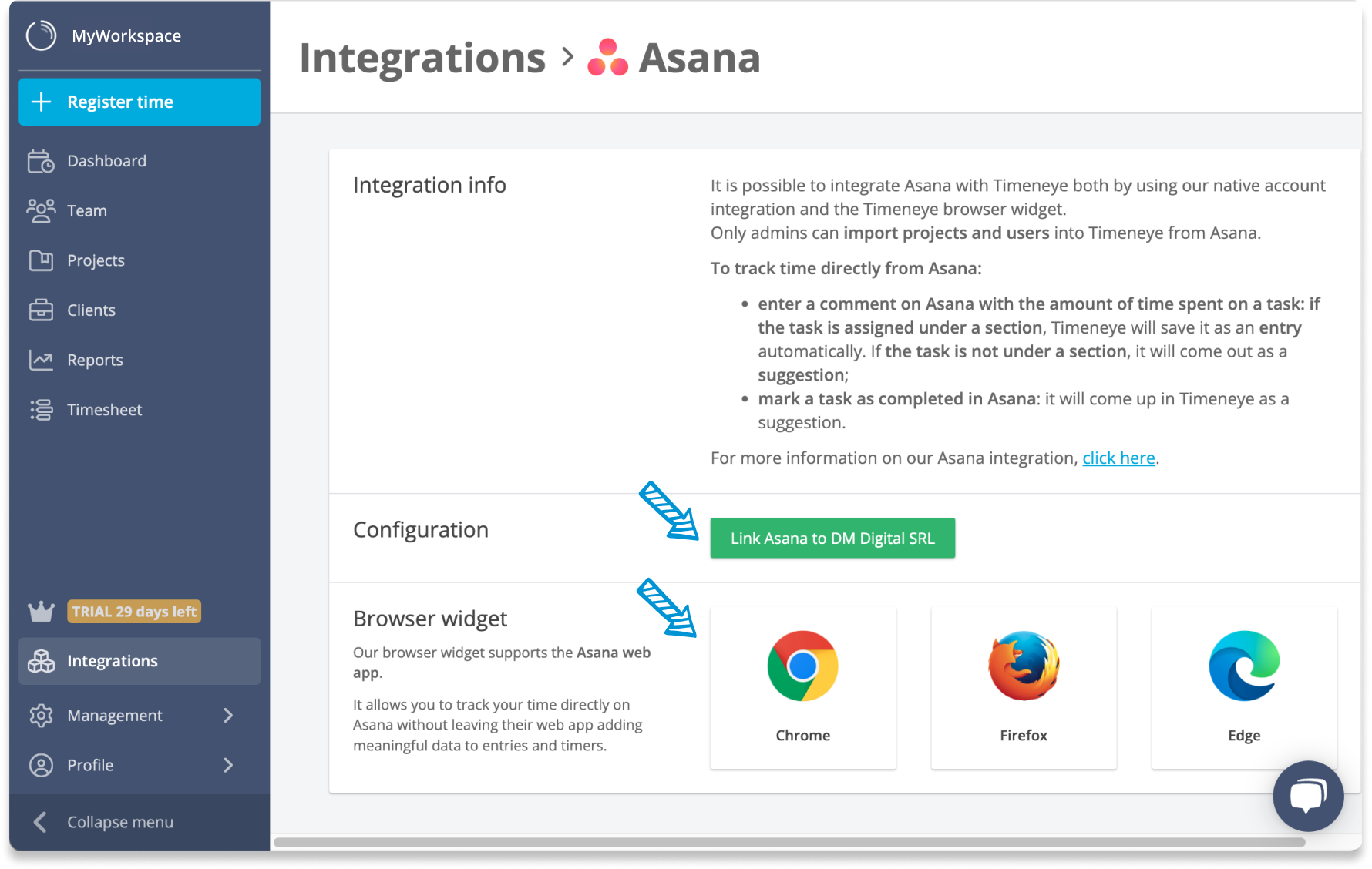Click Link Asana to DM Digital SRL
Screen dimensions: 1372x869
pos(832,538)
